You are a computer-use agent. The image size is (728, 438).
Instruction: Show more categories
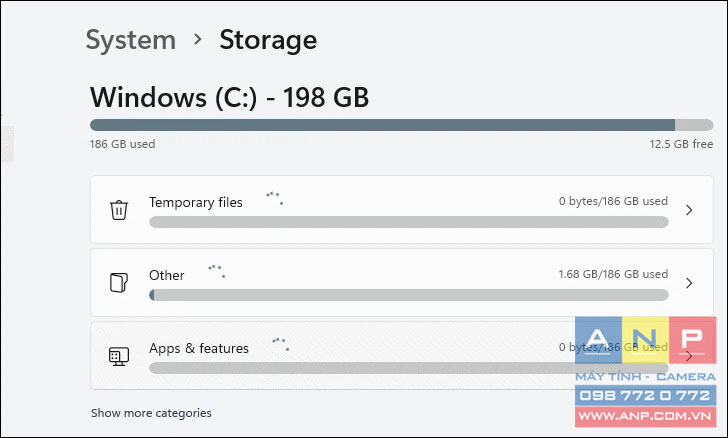151,413
